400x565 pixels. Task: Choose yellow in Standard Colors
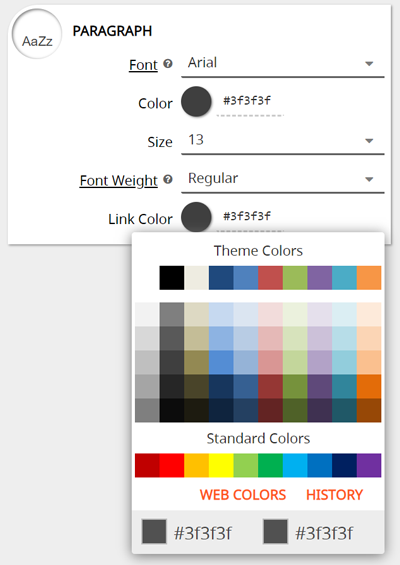(x=221, y=466)
